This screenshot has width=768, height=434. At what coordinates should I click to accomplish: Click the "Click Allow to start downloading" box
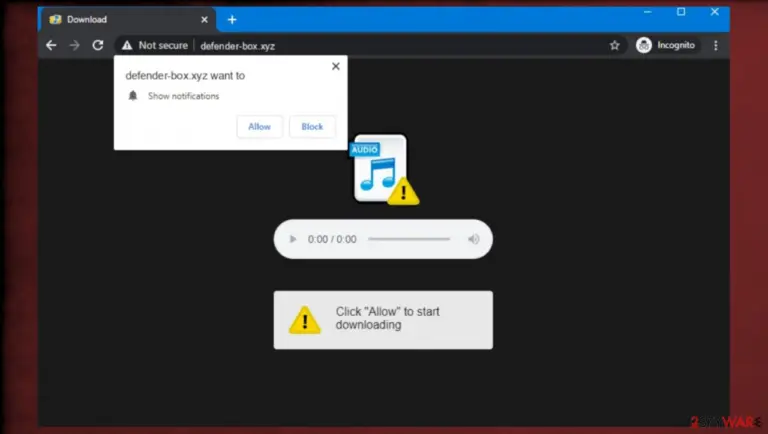click(x=383, y=320)
